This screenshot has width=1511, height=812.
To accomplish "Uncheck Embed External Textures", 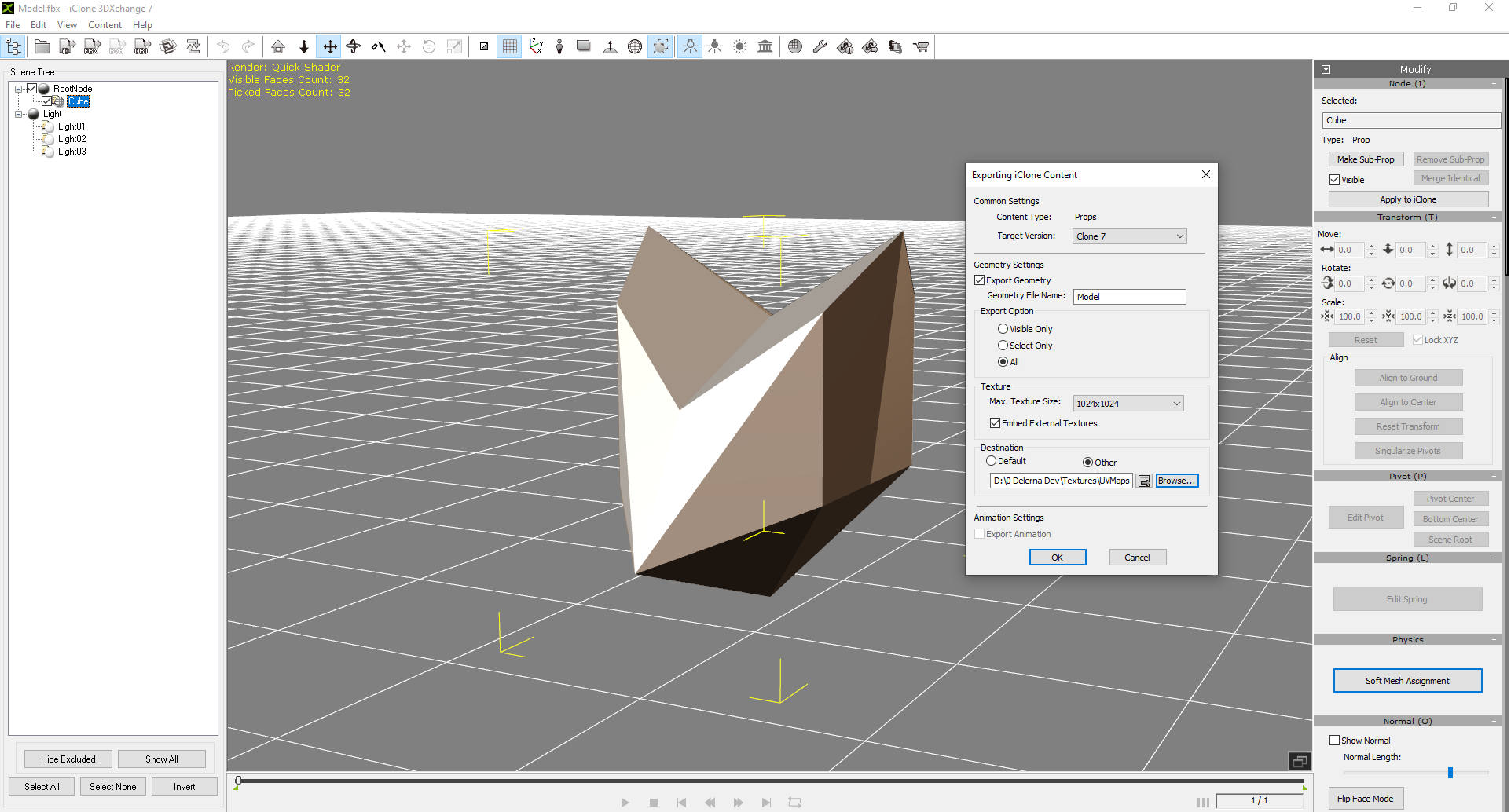I will tap(995, 423).
